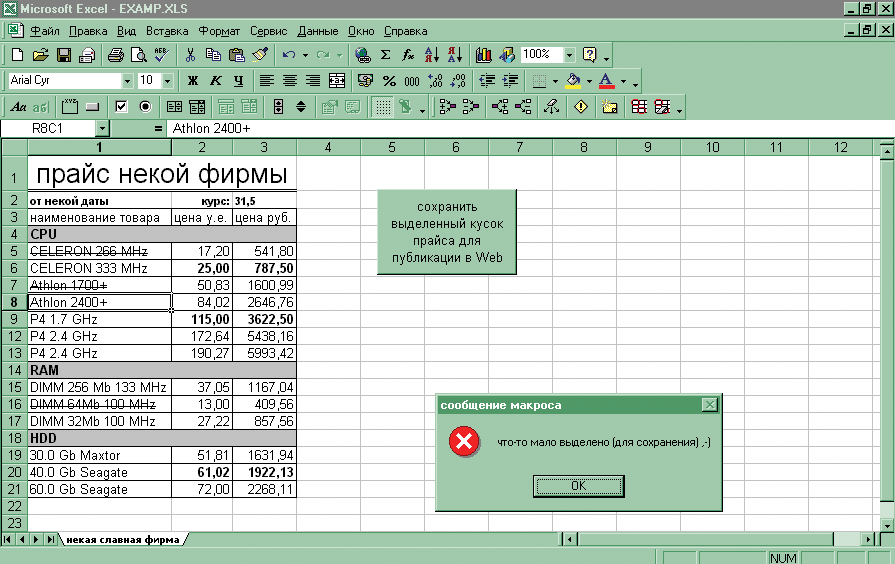Open the Справка menu
The height and width of the screenshot is (564, 895).
click(405, 31)
